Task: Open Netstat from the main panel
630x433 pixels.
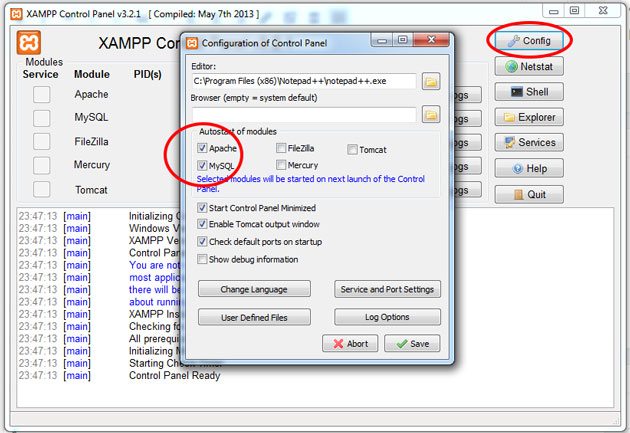Action: [x=529, y=66]
